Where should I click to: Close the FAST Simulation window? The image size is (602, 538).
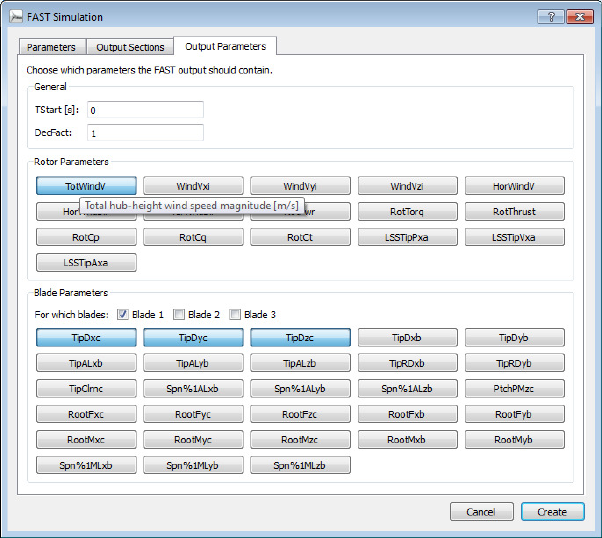(x=580, y=17)
